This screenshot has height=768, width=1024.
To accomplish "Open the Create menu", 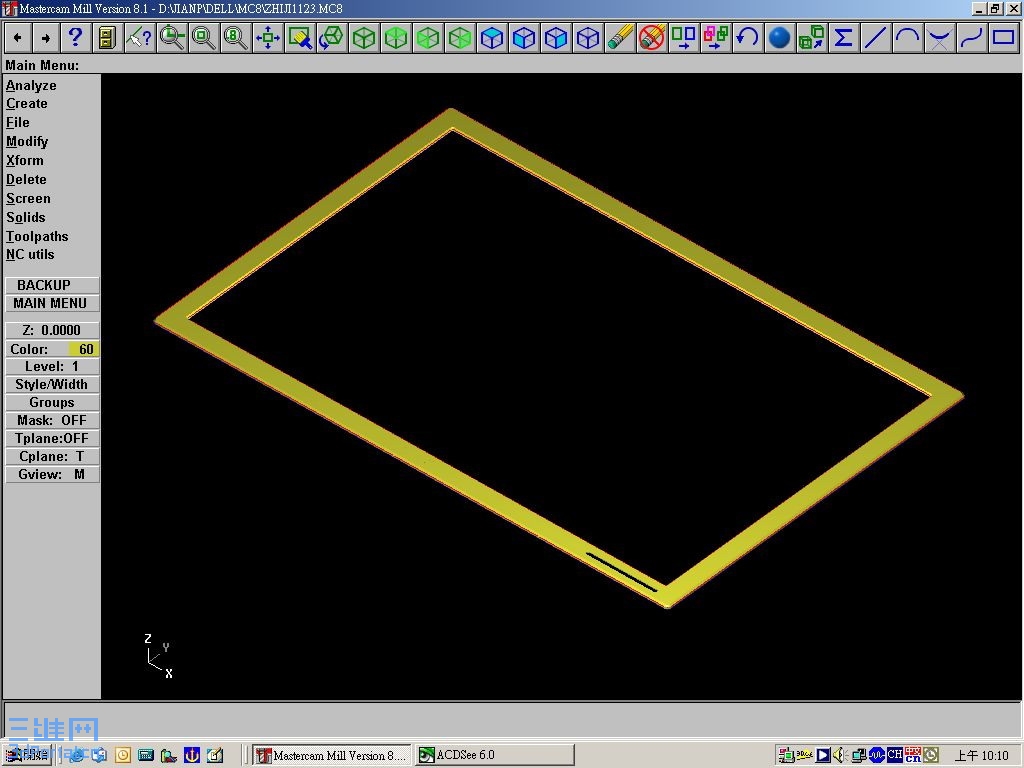I will pos(27,104).
